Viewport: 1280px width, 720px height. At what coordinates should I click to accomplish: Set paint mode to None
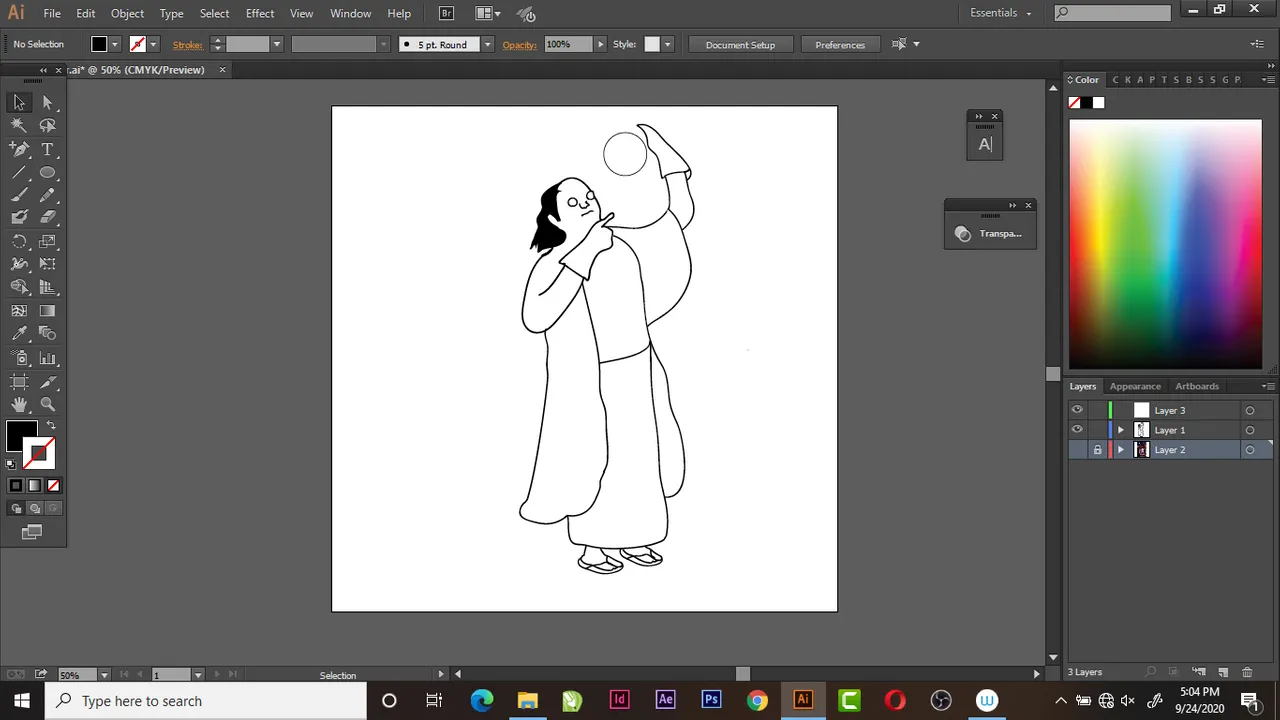click(54, 486)
